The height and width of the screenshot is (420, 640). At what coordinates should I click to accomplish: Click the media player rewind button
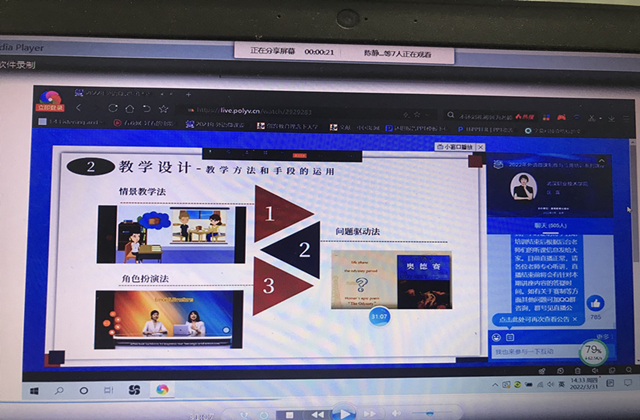point(318,414)
